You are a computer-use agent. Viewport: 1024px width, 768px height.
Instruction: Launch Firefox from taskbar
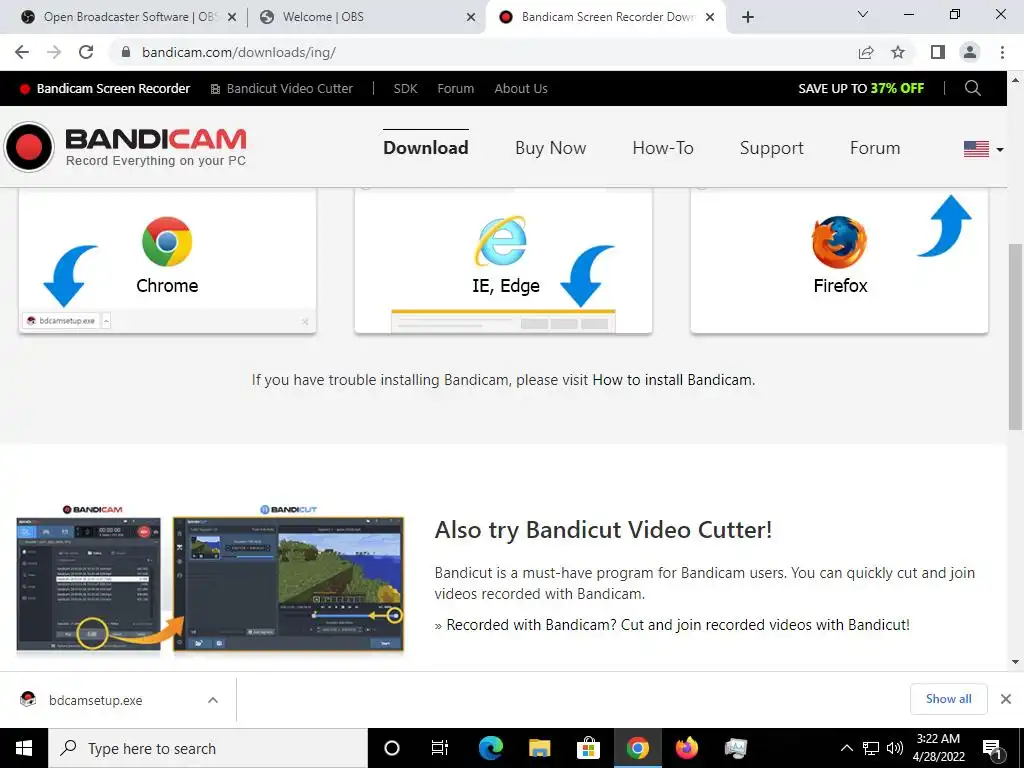pyautogui.click(x=686, y=748)
